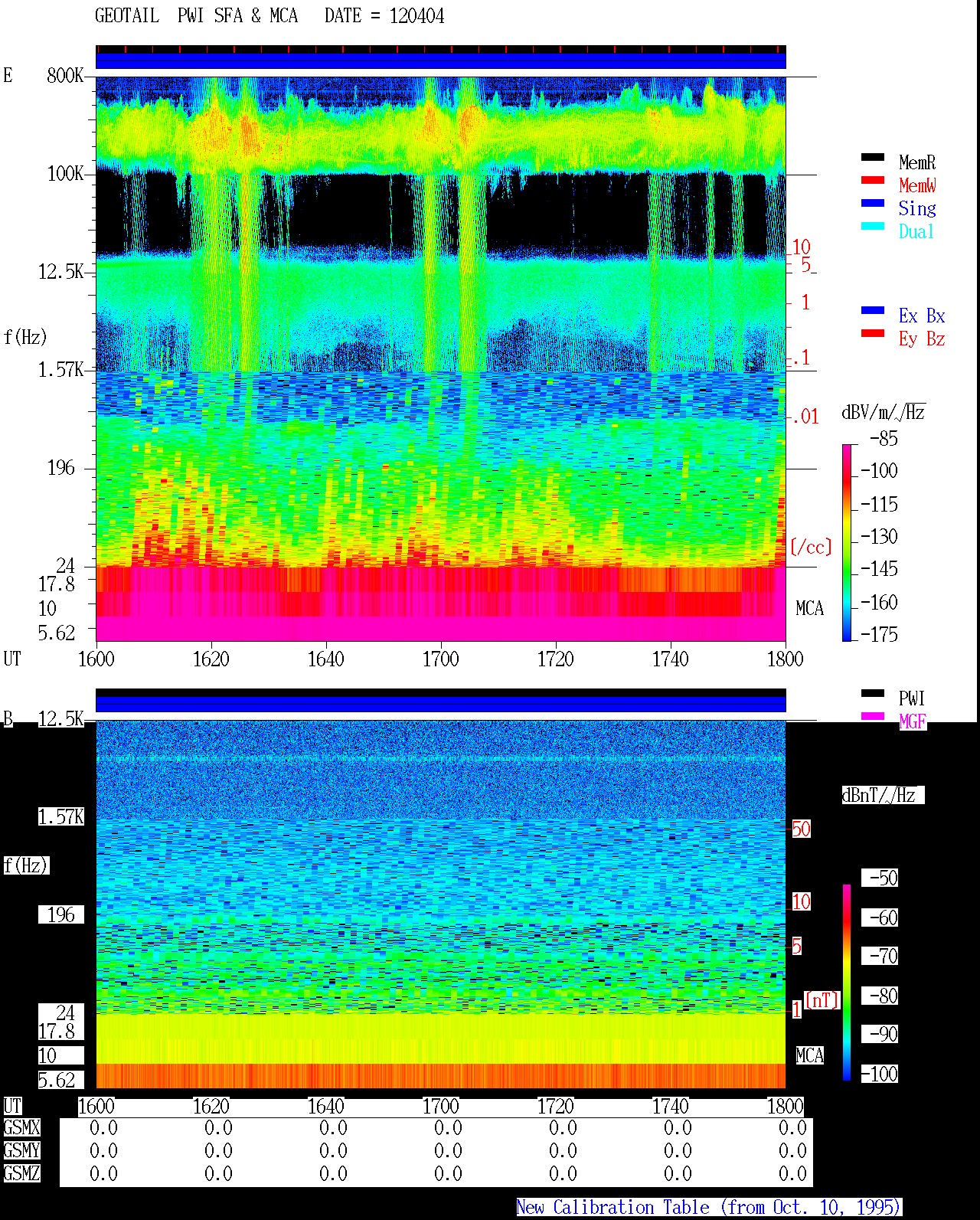
Task: Click the blue status bar above the B spectrogram
Action: tap(440, 703)
